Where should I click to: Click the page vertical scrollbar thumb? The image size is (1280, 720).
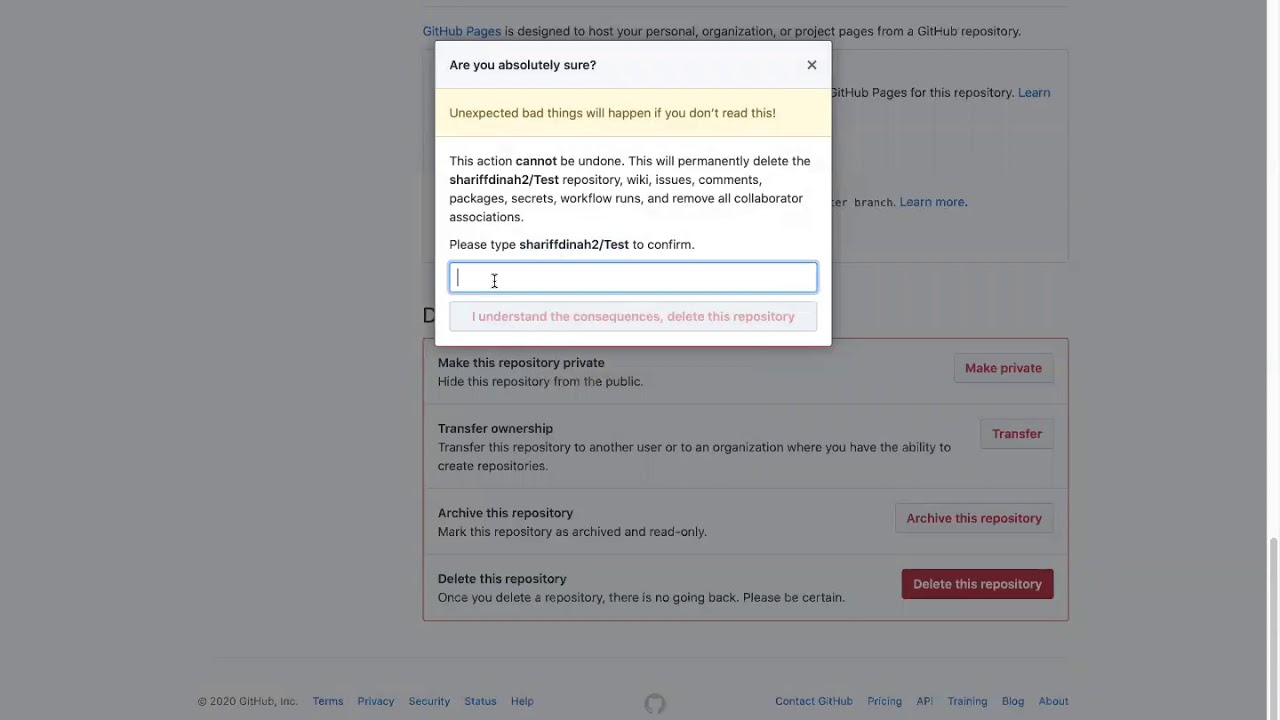point(1273,628)
